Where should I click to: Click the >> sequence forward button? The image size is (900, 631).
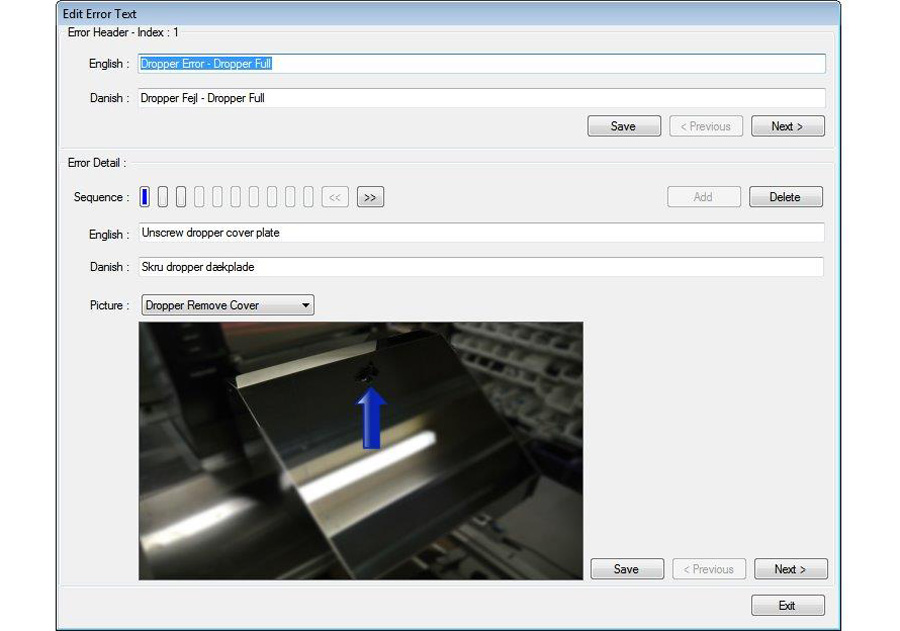[x=370, y=198]
